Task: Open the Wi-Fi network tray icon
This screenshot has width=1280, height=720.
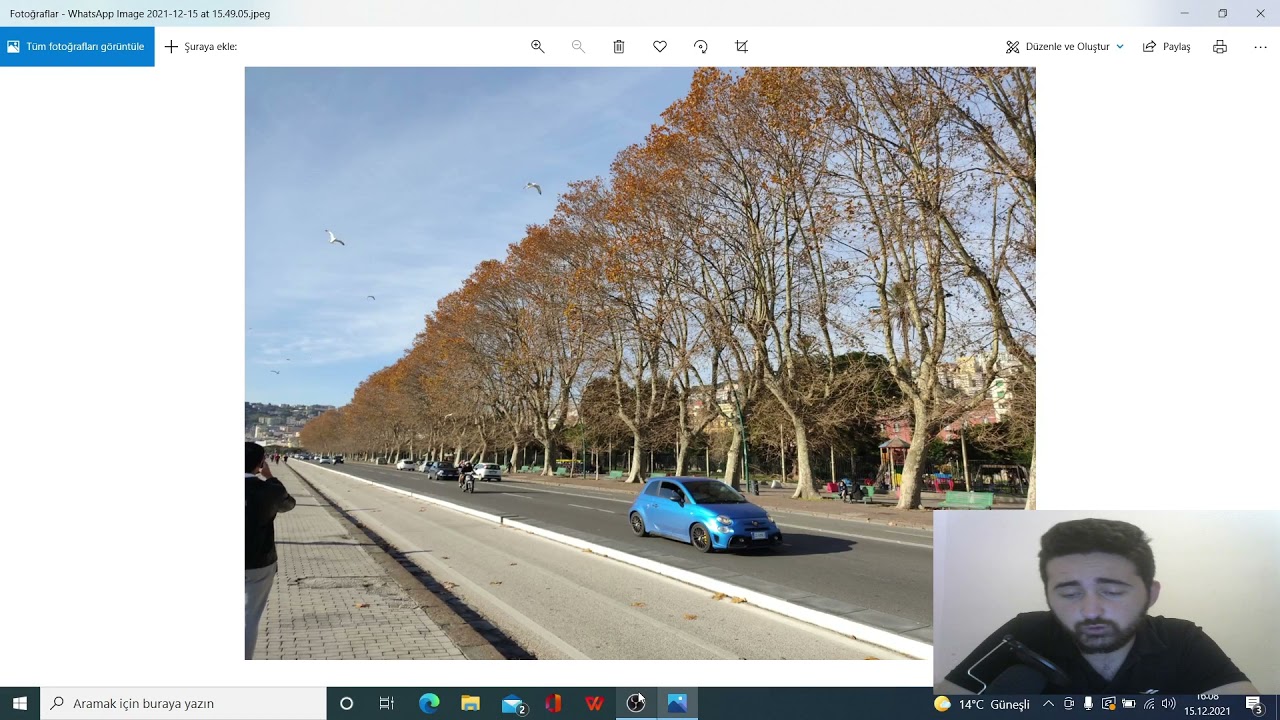Action: pos(1149,704)
